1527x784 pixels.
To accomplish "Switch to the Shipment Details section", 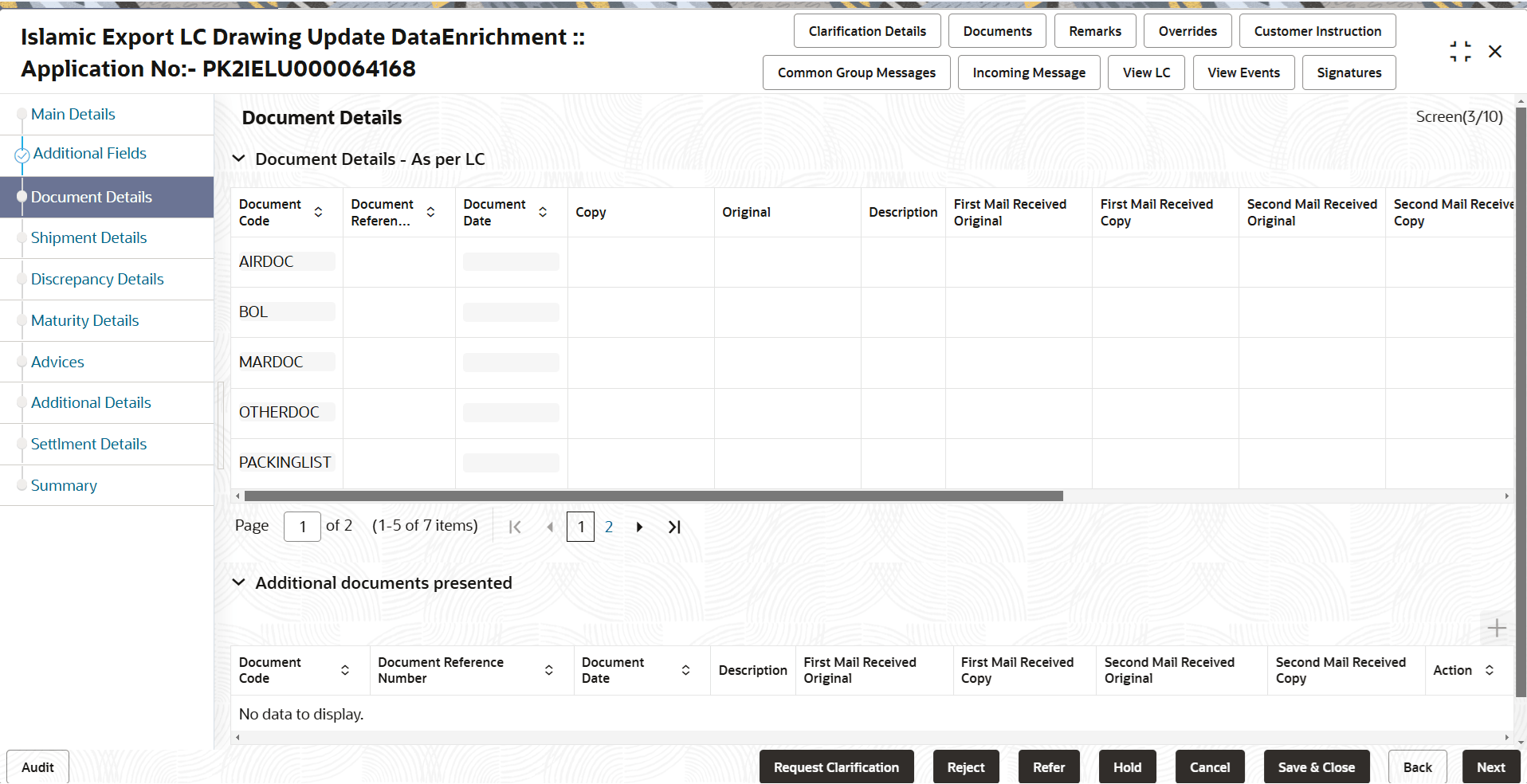I will point(88,237).
